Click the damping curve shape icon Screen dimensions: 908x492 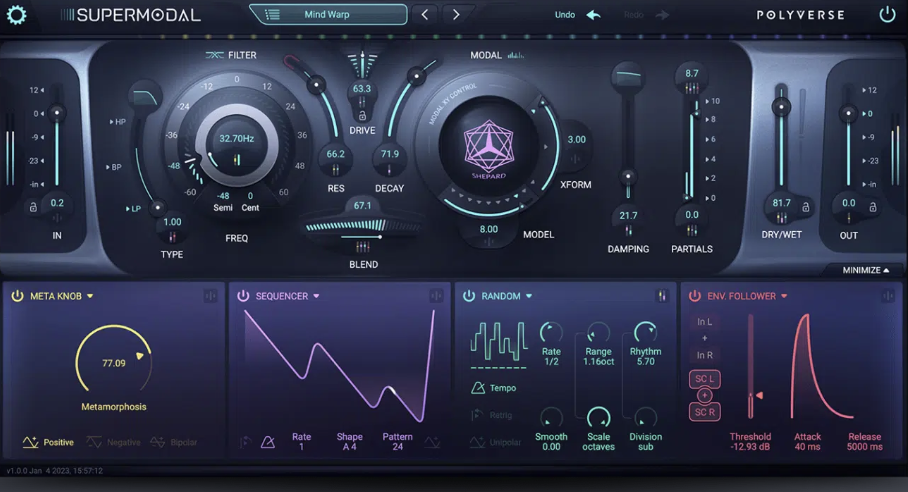pyautogui.click(x=628, y=76)
